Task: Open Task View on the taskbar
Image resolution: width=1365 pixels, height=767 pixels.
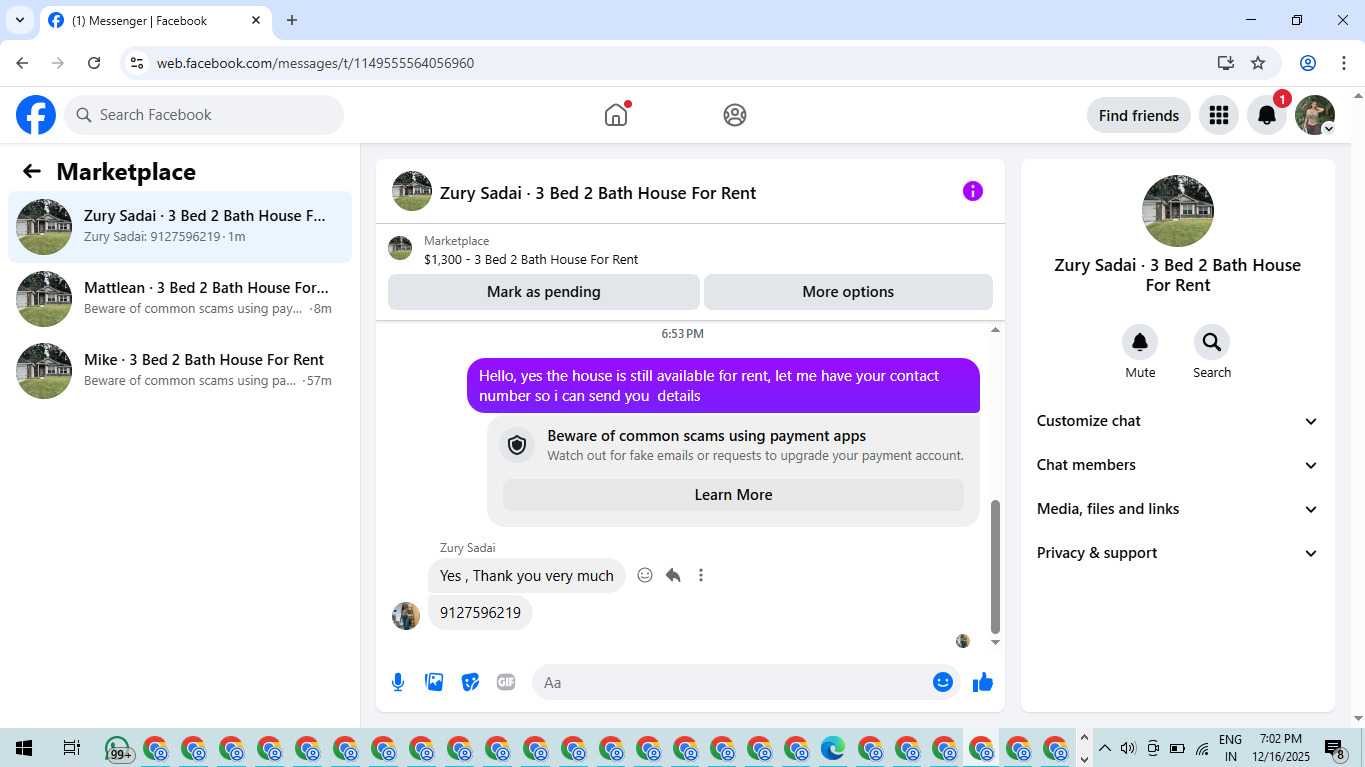Action: click(71, 748)
